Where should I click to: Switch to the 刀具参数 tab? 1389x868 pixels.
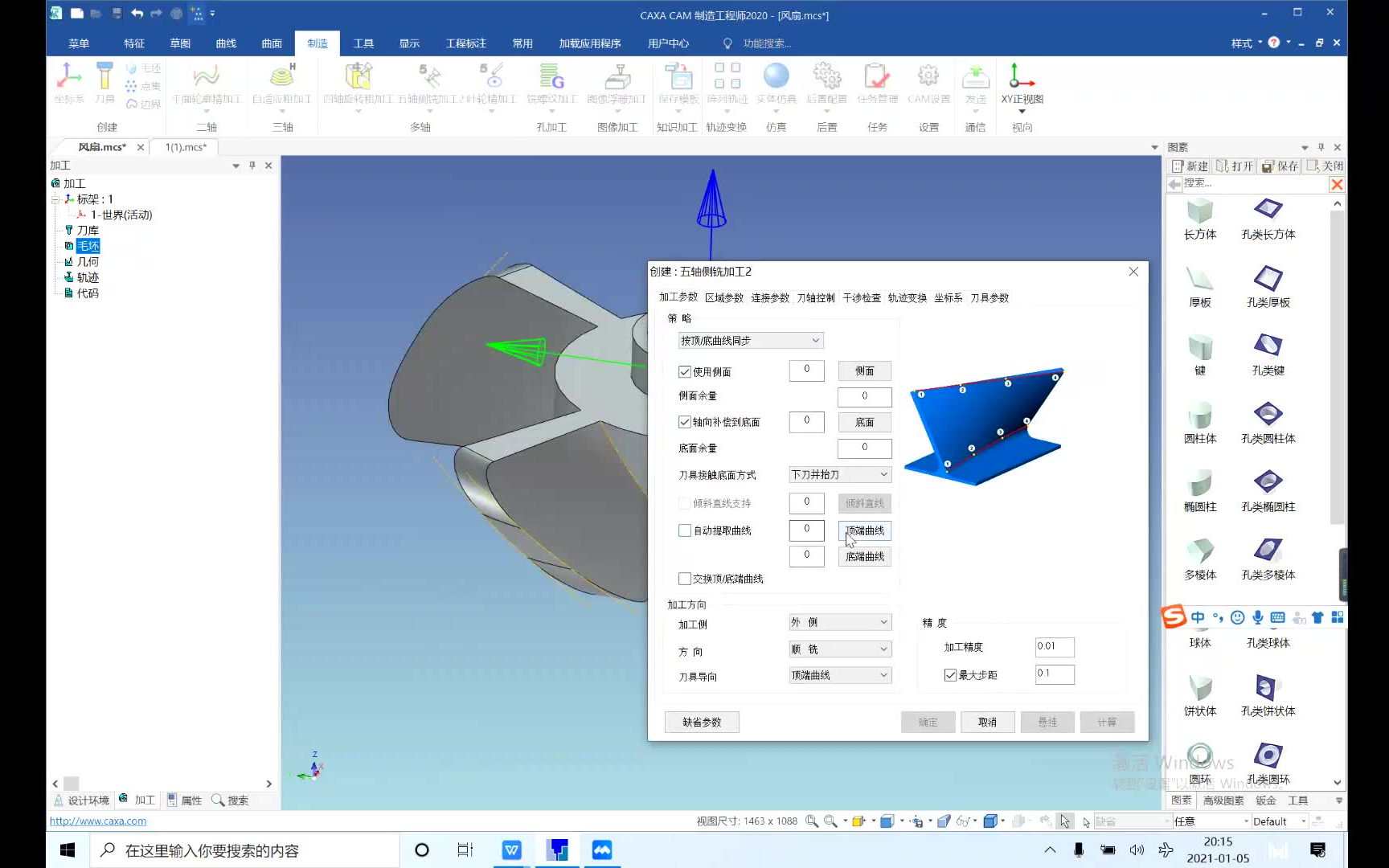pos(990,298)
